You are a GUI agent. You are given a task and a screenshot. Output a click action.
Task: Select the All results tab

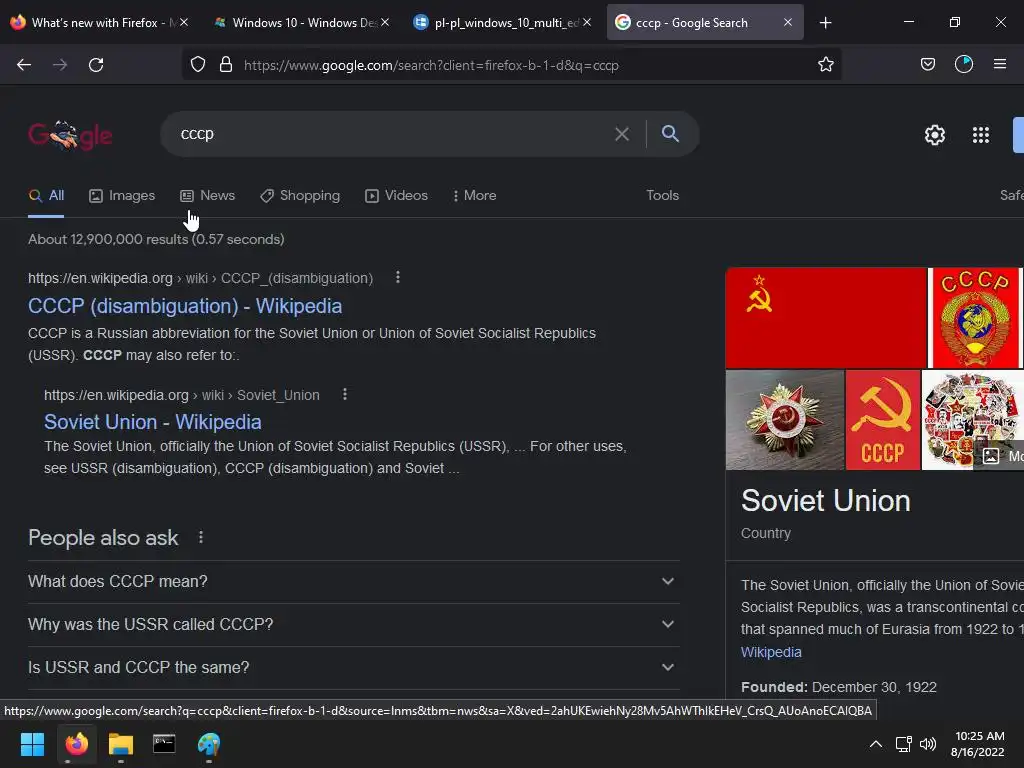tap(46, 195)
